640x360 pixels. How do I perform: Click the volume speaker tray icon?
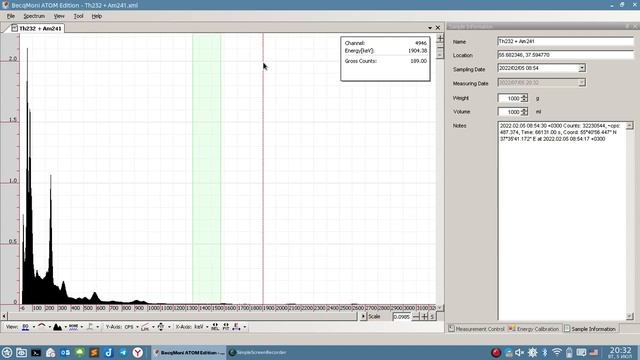tap(519, 353)
